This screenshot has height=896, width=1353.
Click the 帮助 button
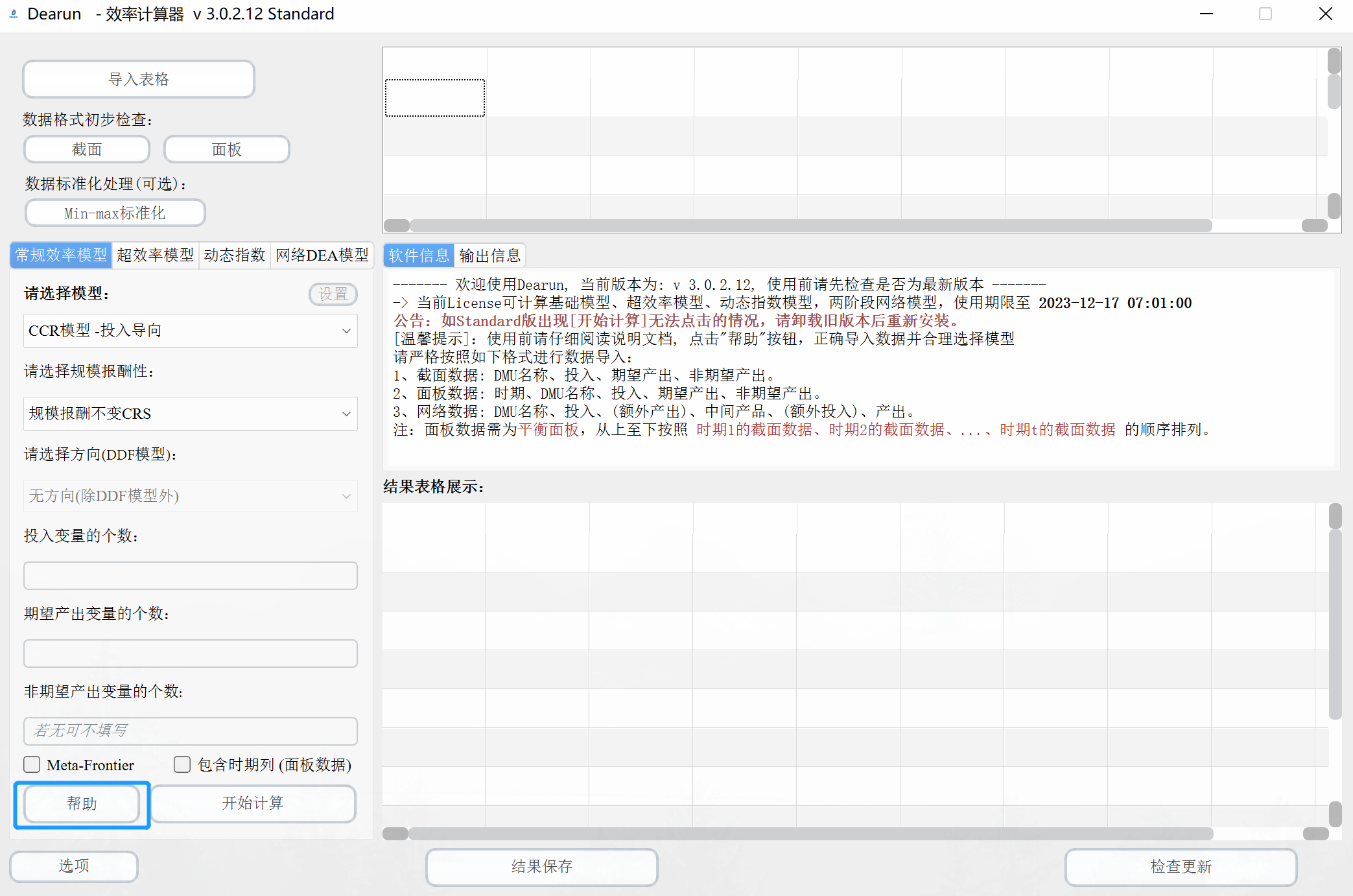(x=82, y=804)
